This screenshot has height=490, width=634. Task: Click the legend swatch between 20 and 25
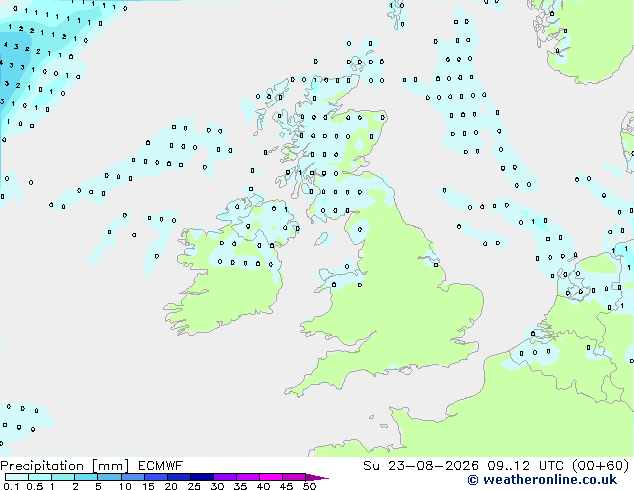tap(179, 477)
